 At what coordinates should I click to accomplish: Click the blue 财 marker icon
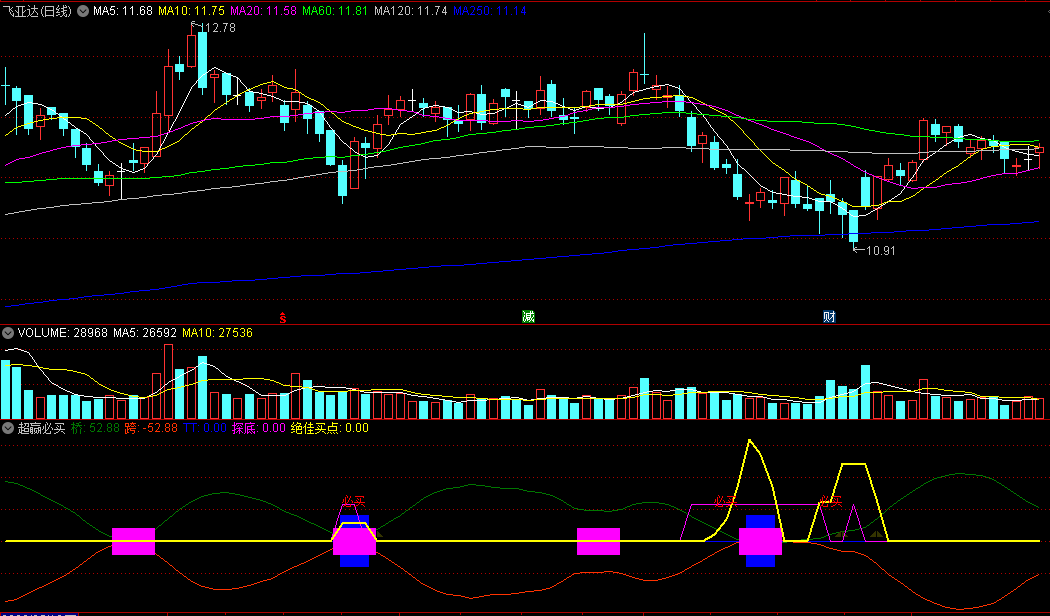(830, 317)
